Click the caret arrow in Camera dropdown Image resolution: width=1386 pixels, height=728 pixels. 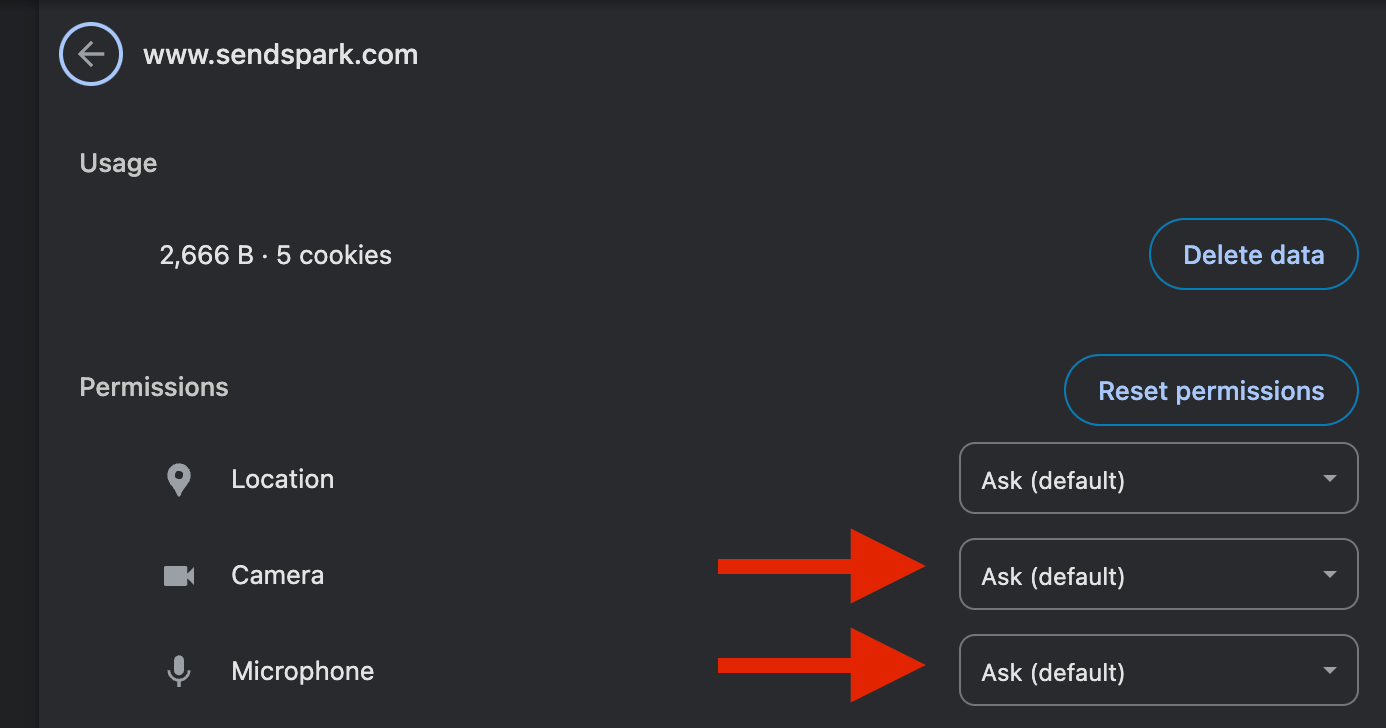[x=1329, y=575]
